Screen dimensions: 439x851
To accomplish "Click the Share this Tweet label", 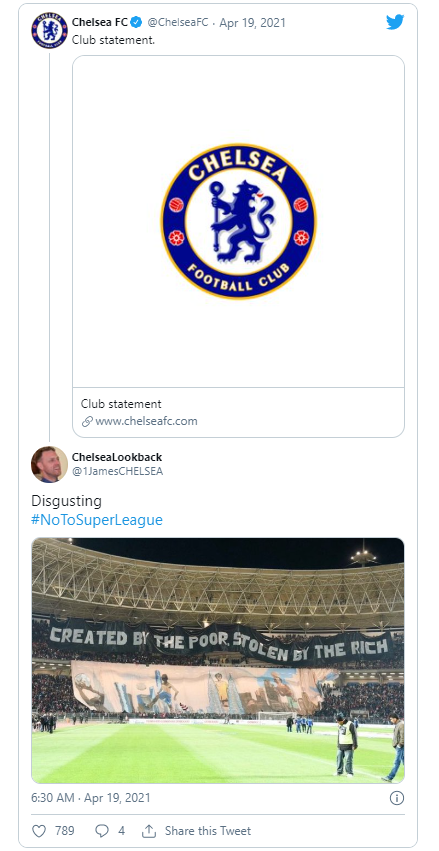I will pos(208,830).
